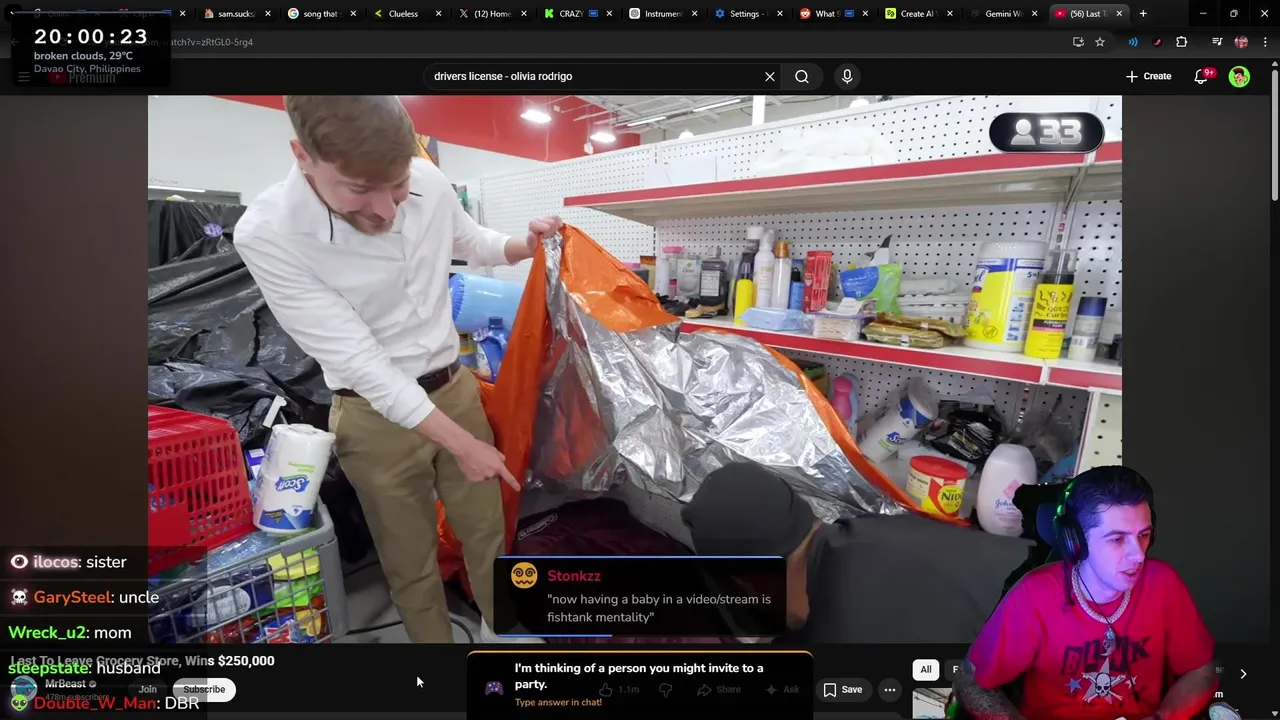
Task: Click the chat message 'Wreck_u2: mom'
Action: [70, 632]
